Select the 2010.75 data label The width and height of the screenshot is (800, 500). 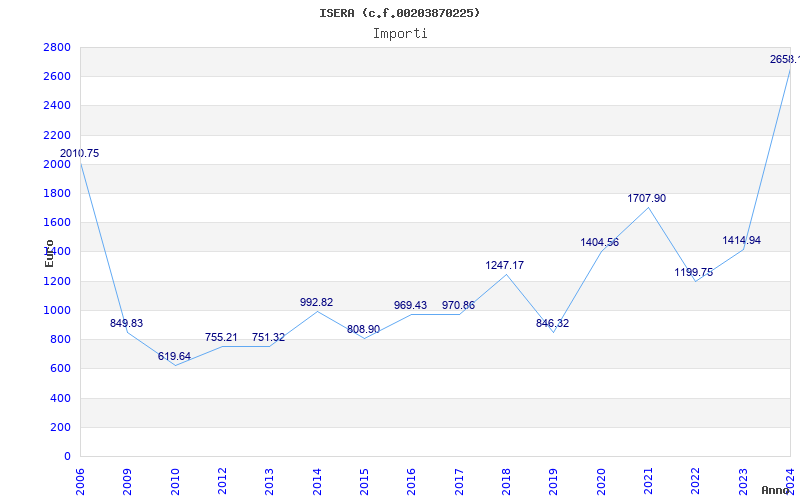pos(80,154)
